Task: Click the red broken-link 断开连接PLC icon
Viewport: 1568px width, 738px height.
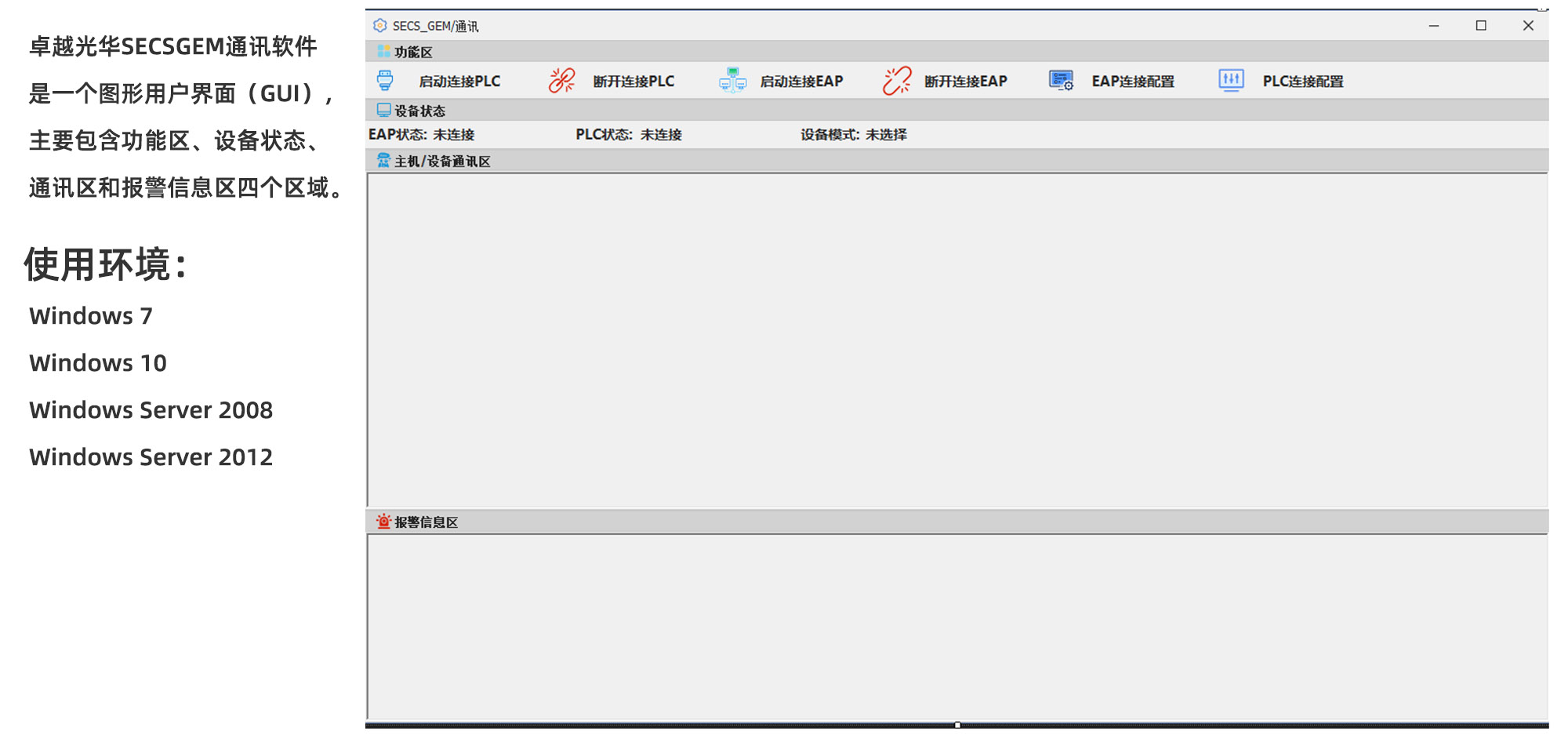Action: tap(561, 81)
